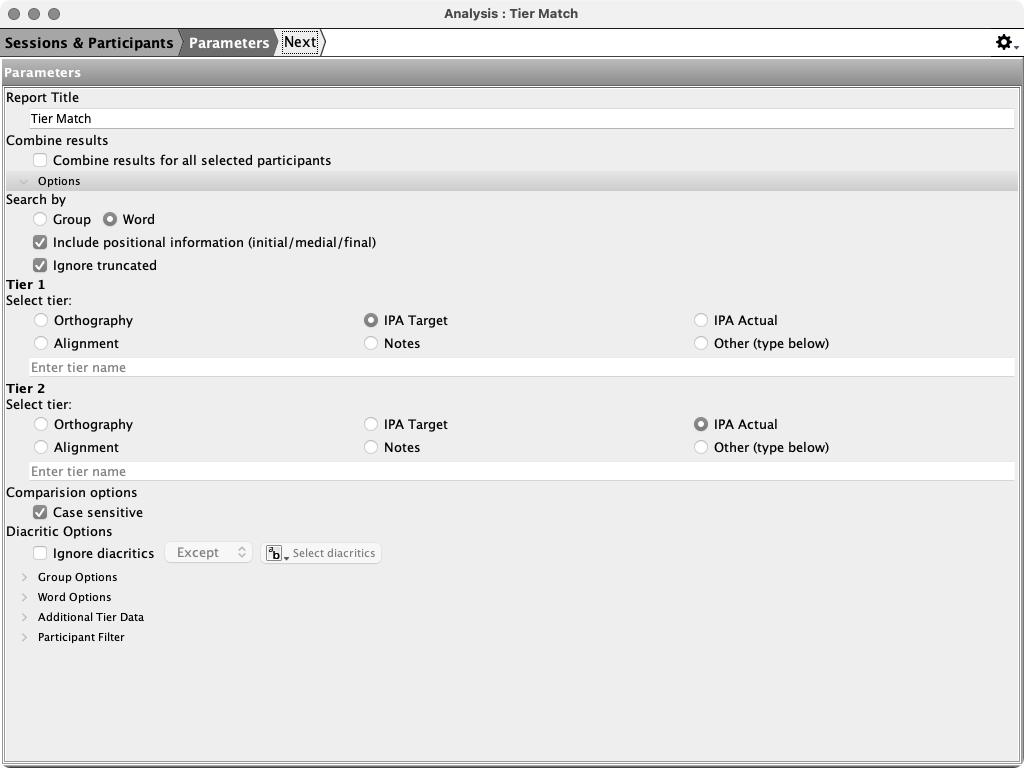The width and height of the screenshot is (1024, 768).
Task: Click the Select diacritics icon button
Action: tap(277, 553)
